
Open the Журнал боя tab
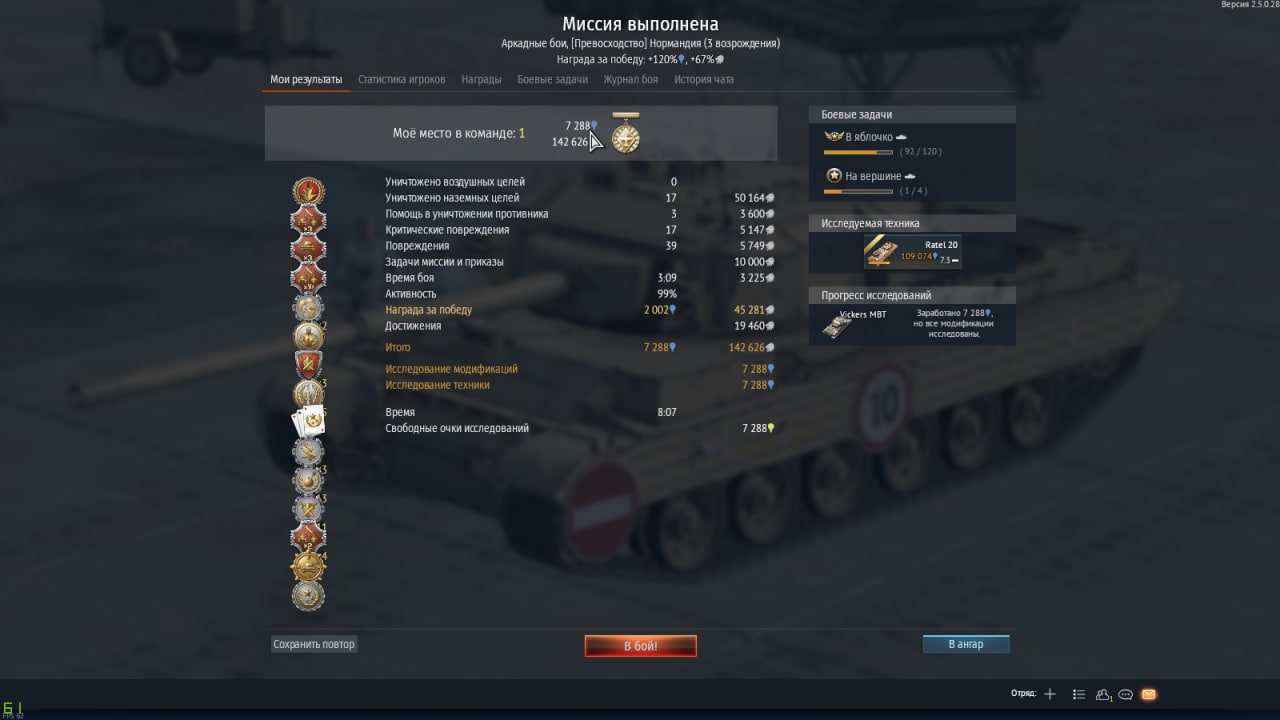click(631, 79)
